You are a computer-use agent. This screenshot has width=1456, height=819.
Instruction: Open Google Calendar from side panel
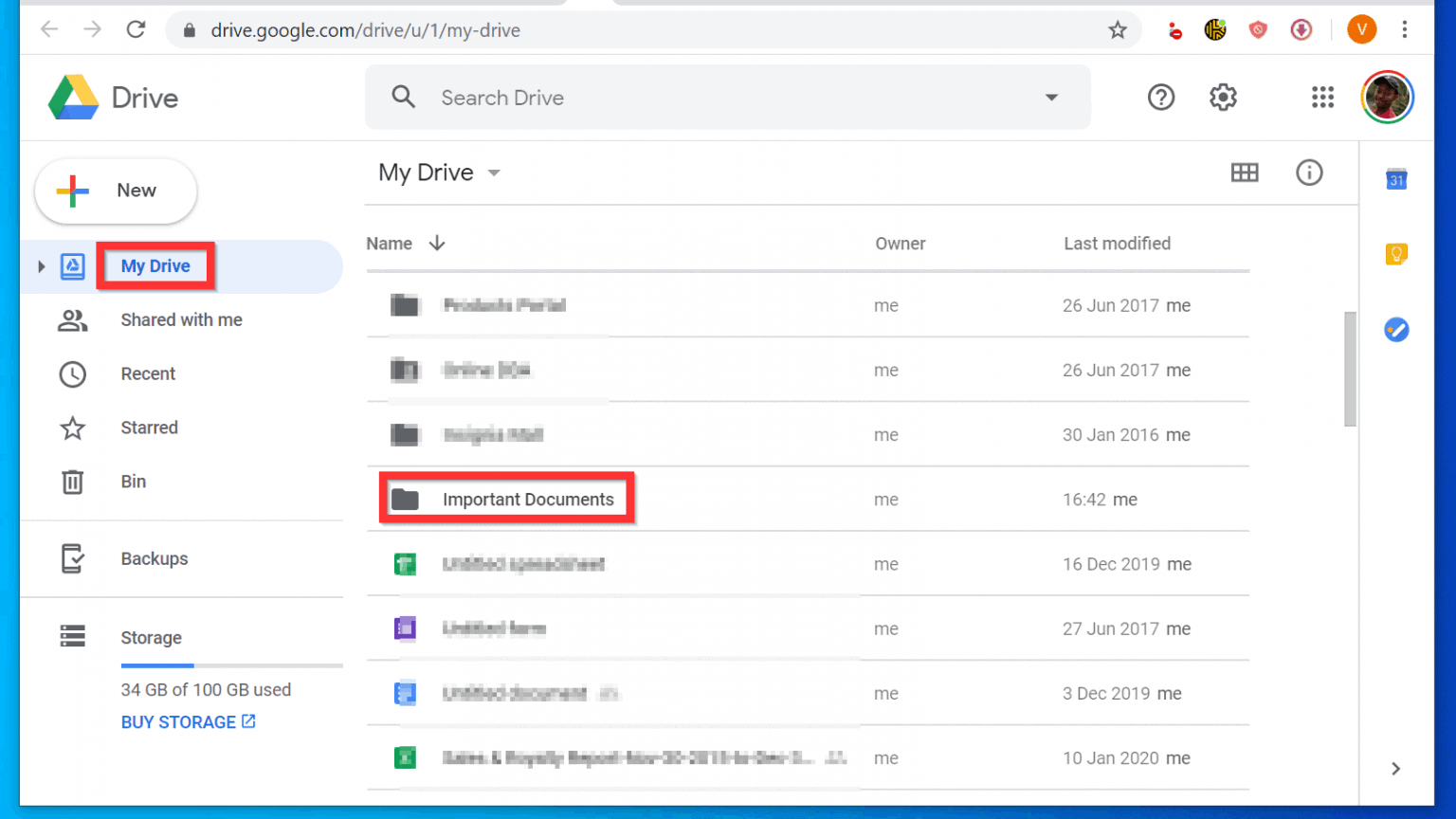1396,179
